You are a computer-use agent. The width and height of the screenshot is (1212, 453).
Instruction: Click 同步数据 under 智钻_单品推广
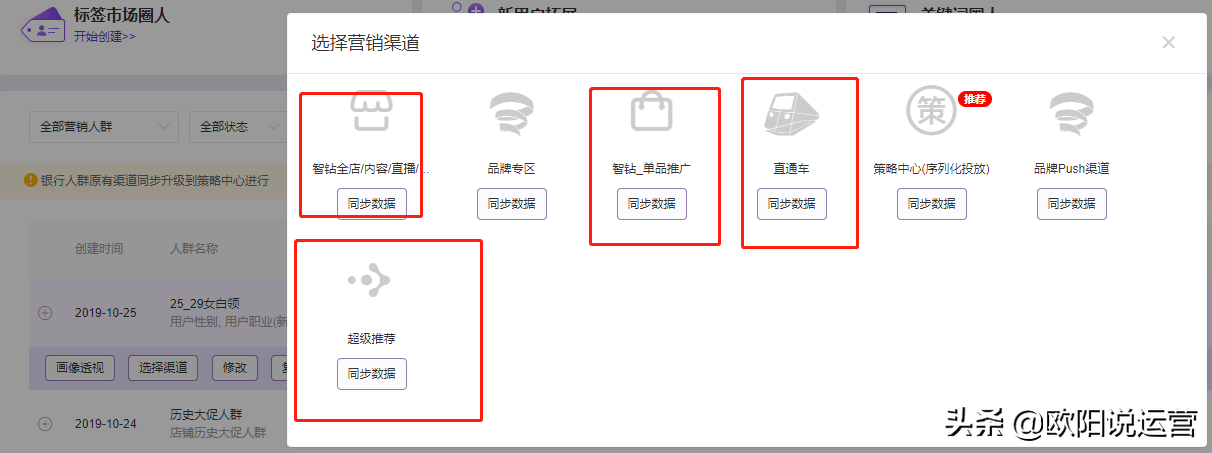[651, 204]
